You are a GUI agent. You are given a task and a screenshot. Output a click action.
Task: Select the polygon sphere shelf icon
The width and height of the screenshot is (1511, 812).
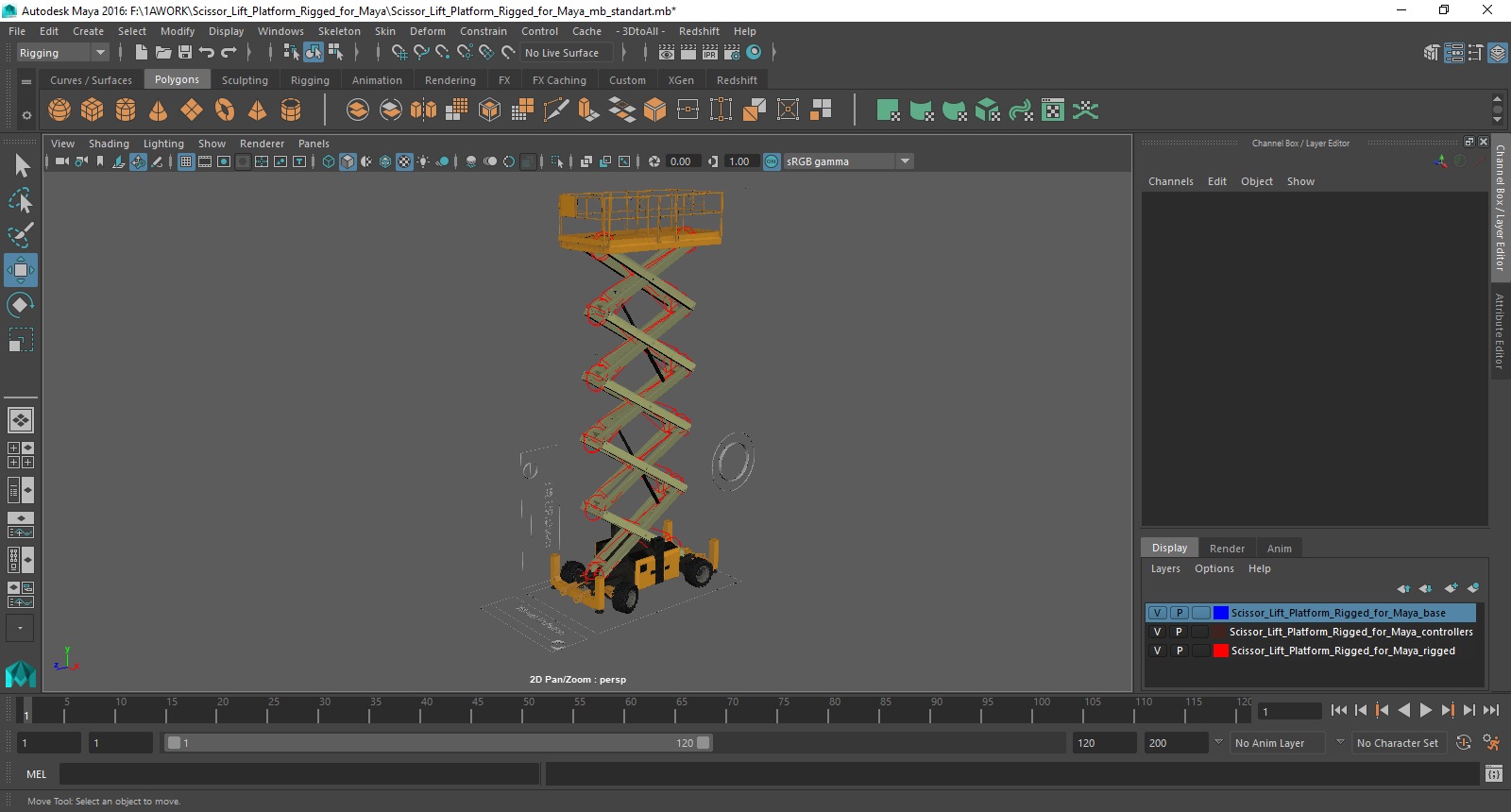[x=59, y=110]
